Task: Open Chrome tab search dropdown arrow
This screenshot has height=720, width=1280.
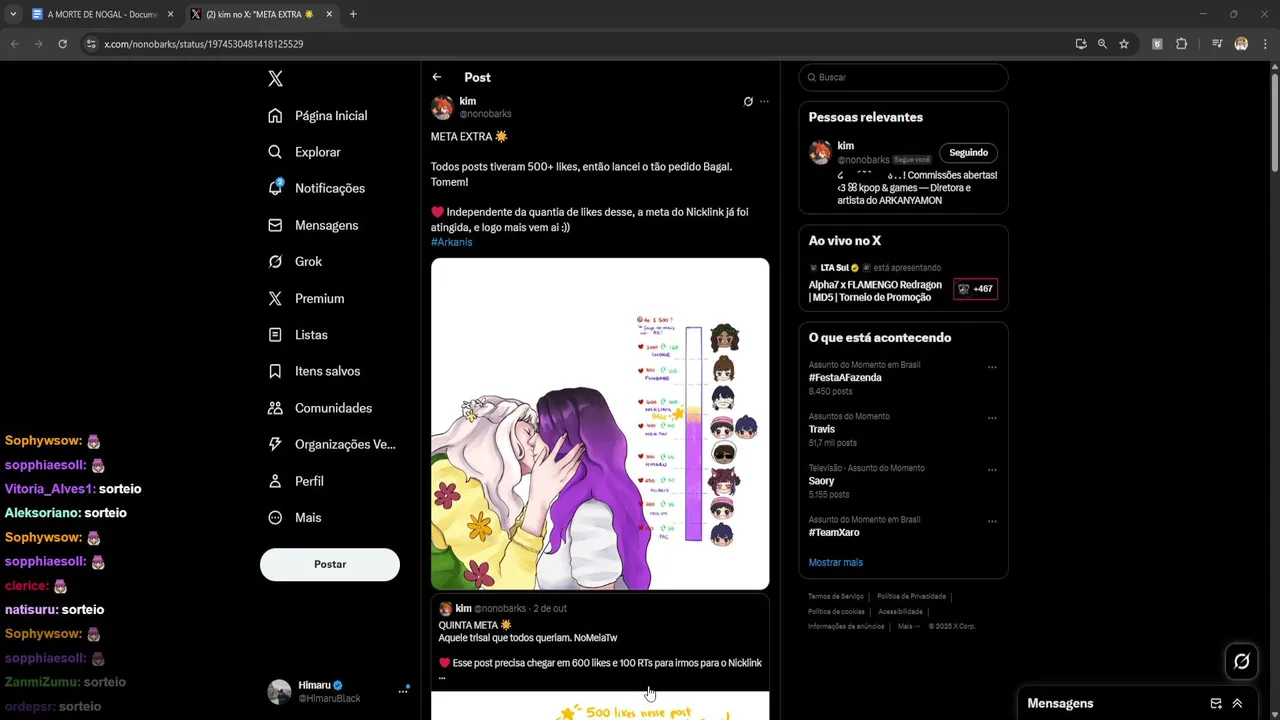Action: (x=13, y=14)
